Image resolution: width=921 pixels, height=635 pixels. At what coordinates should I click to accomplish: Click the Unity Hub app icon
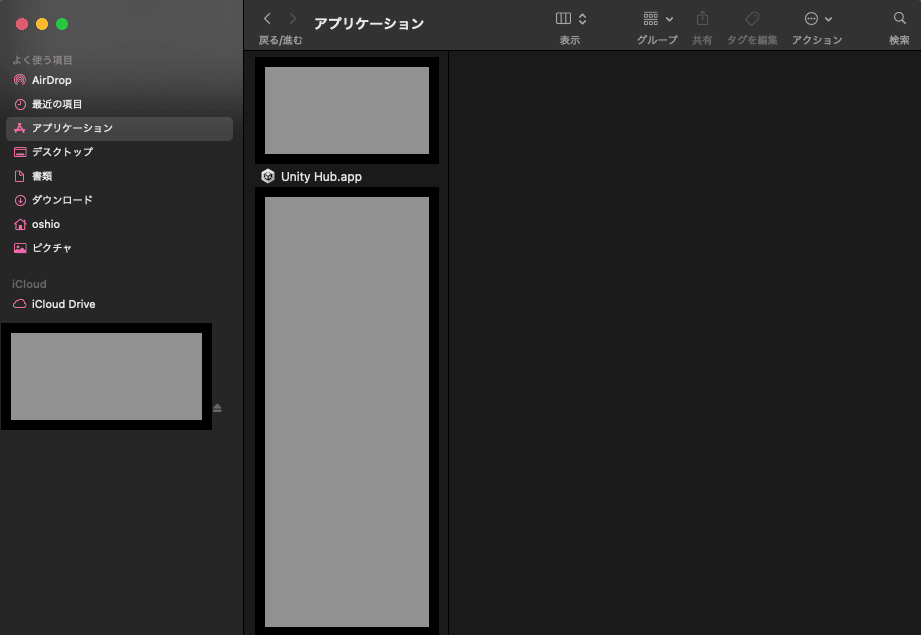(268, 176)
